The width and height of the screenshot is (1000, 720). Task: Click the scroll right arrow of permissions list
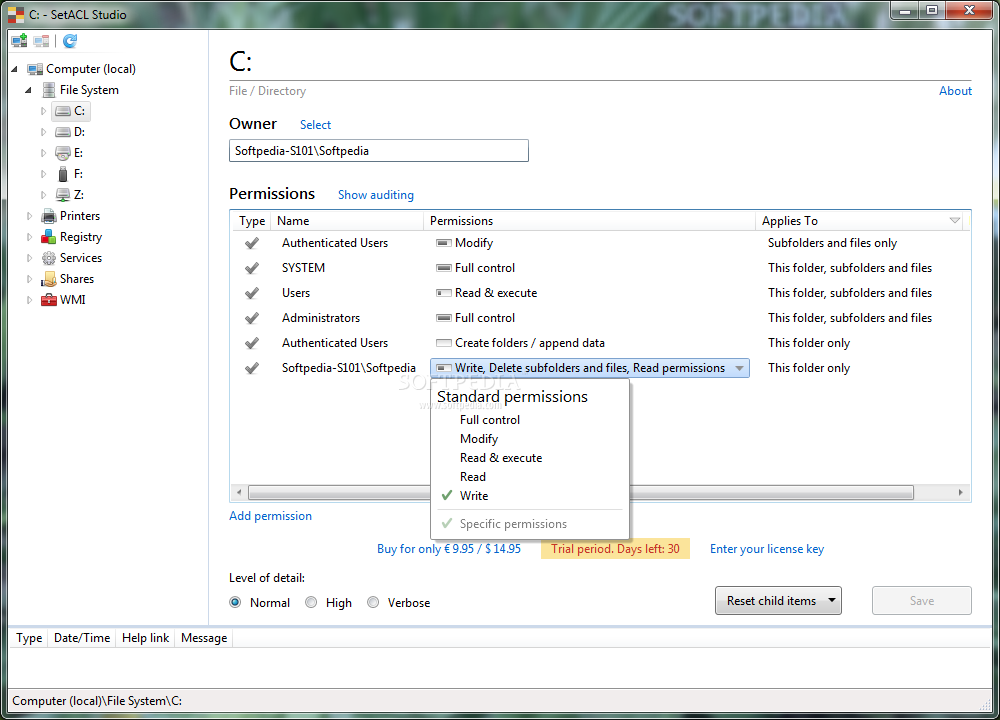coord(960,492)
